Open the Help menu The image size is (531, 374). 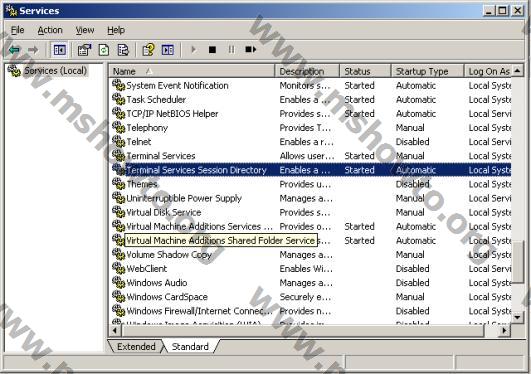pyautogui.click(x=116, y=30)
